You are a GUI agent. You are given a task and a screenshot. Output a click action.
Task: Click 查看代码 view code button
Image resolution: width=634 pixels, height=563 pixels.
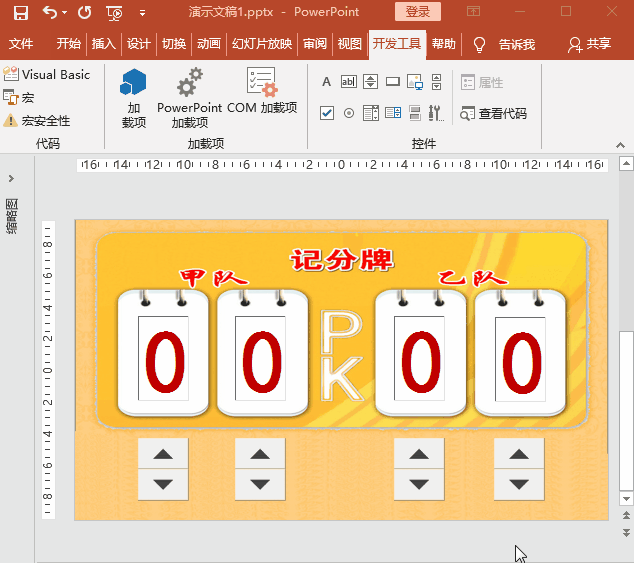click(x=493, y=114)
